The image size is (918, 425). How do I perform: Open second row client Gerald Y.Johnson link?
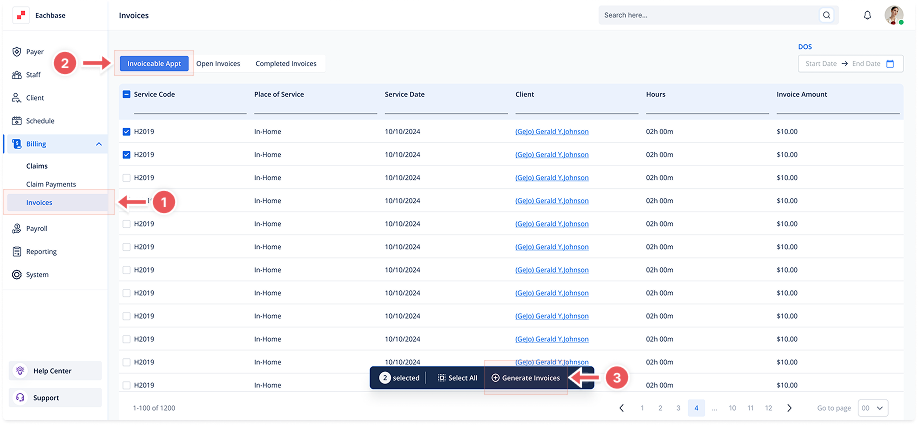click(x=552, y=155)
